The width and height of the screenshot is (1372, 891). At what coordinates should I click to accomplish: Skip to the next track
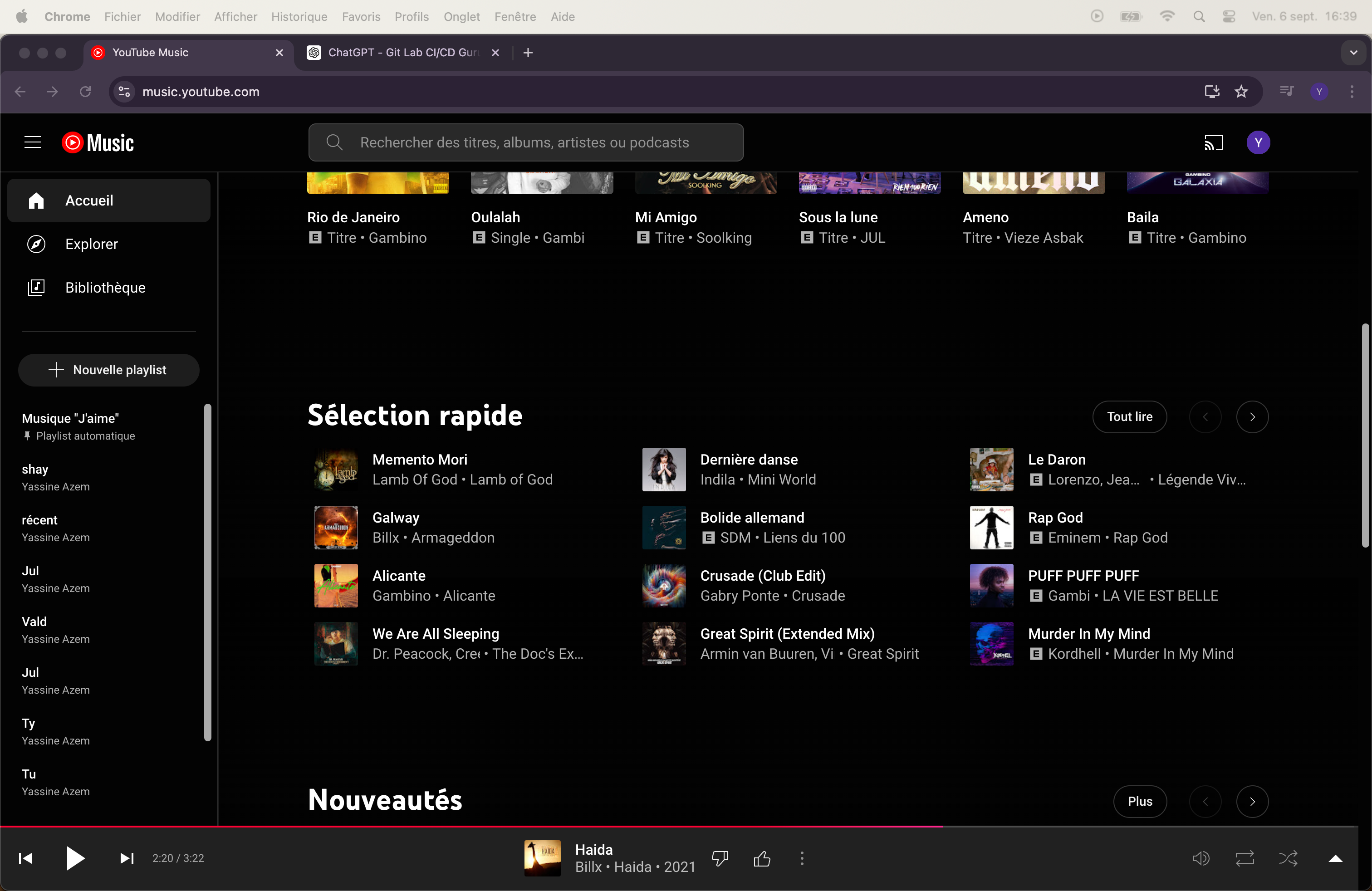(127, 858)
